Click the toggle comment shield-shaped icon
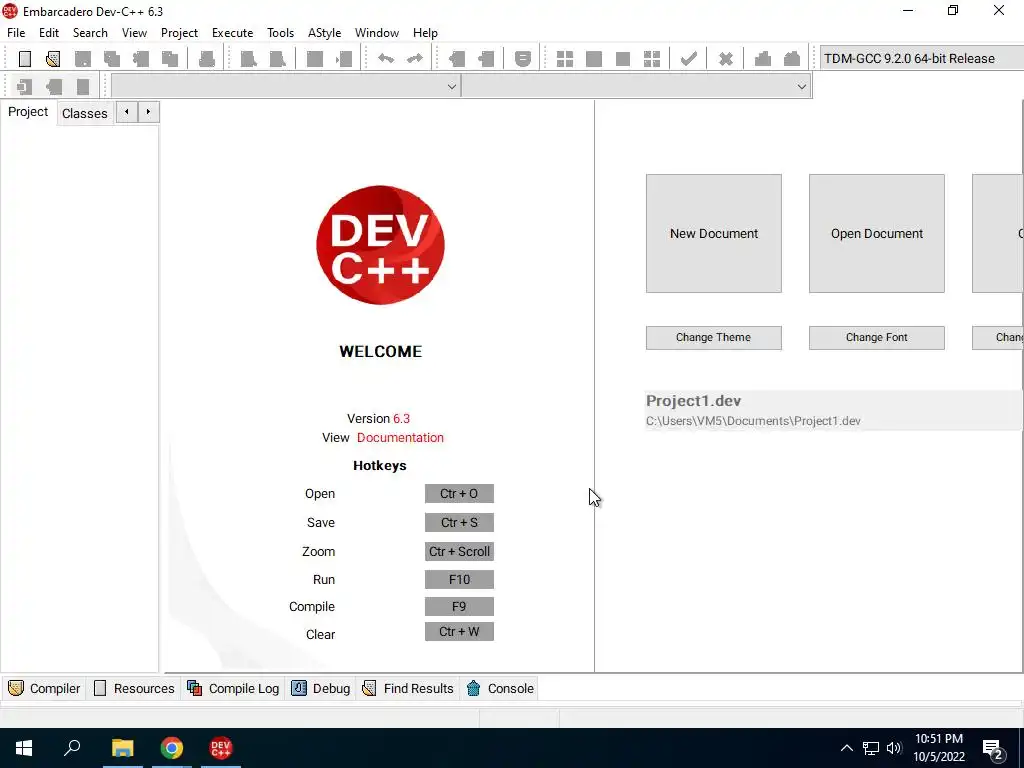 pos(522,59)
